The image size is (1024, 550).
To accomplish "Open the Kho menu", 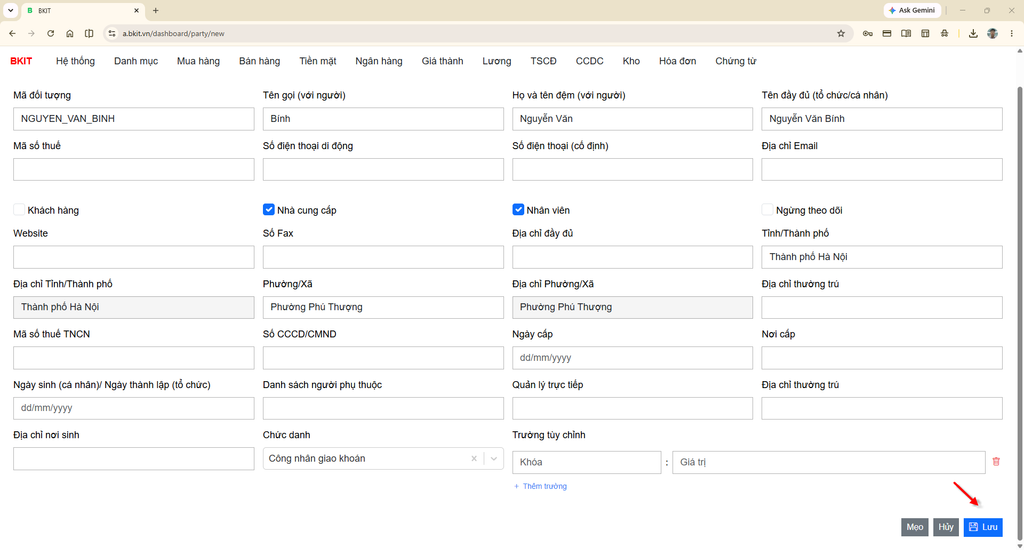I will pyautogui.click(x=631, y=61).
